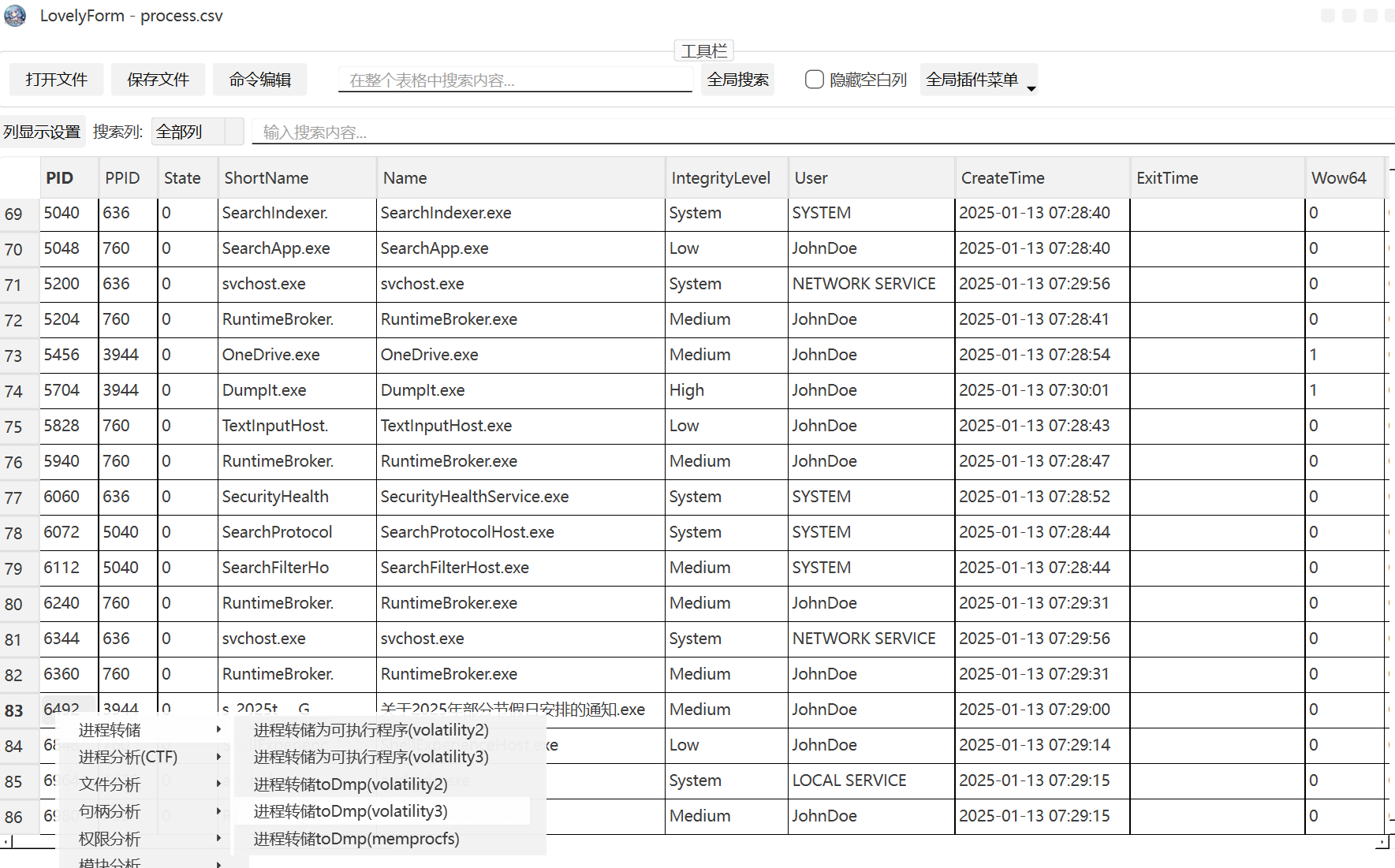Click Wow64 value 1 in row 73
1395x868 pixels.
coord(1345,355)
